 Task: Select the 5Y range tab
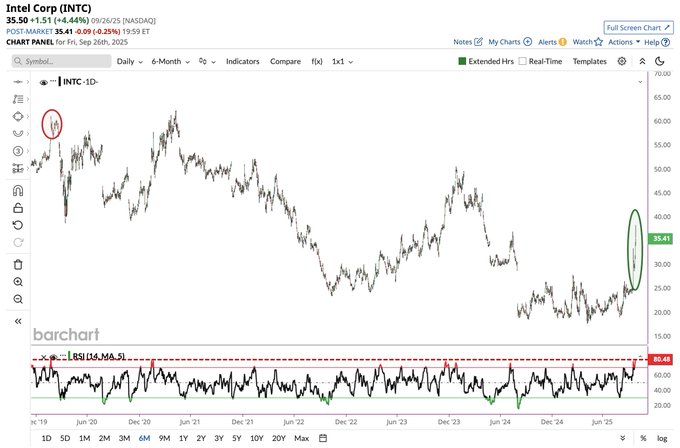pos(237,438)
